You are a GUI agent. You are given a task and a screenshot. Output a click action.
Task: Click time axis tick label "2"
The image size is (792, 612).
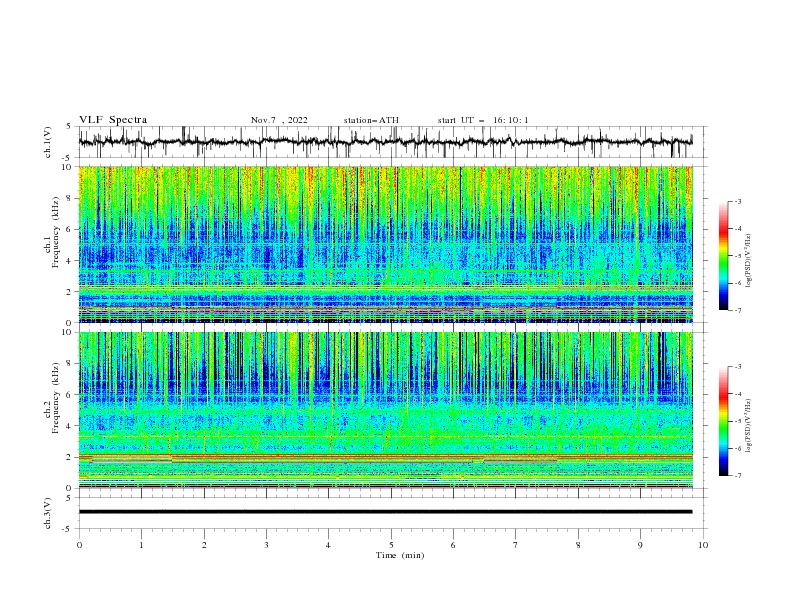pyautogui.click(x=204, y=545)
